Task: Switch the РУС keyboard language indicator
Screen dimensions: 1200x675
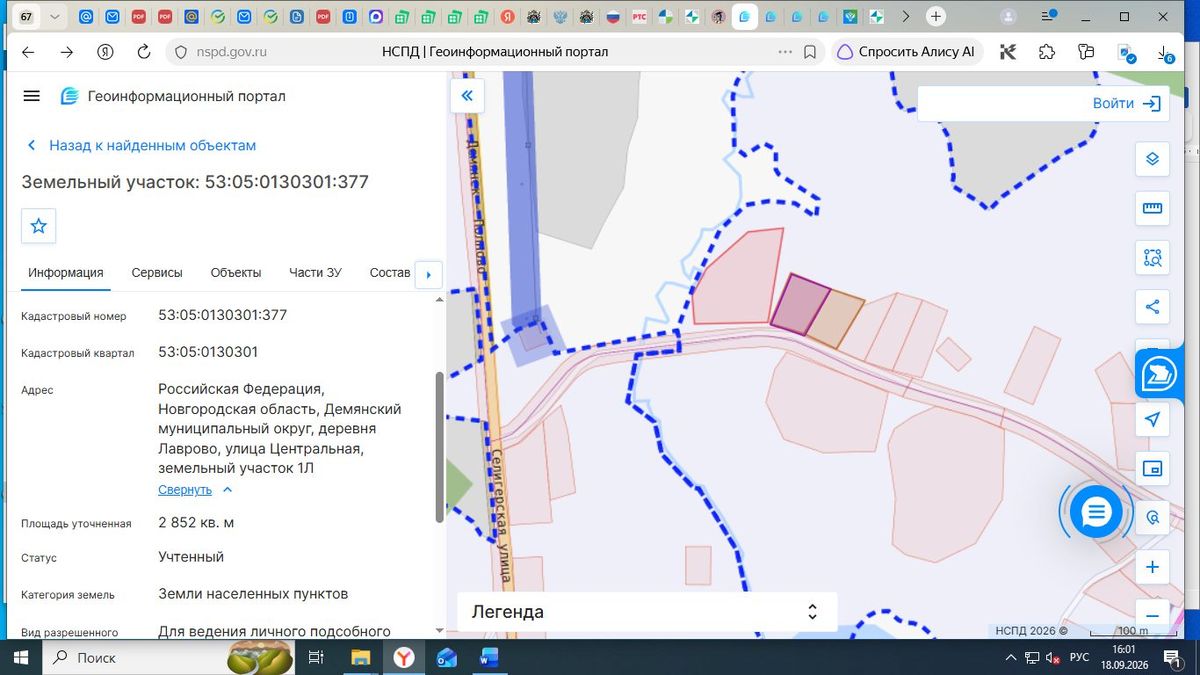Action: [x=1079, y=657]
